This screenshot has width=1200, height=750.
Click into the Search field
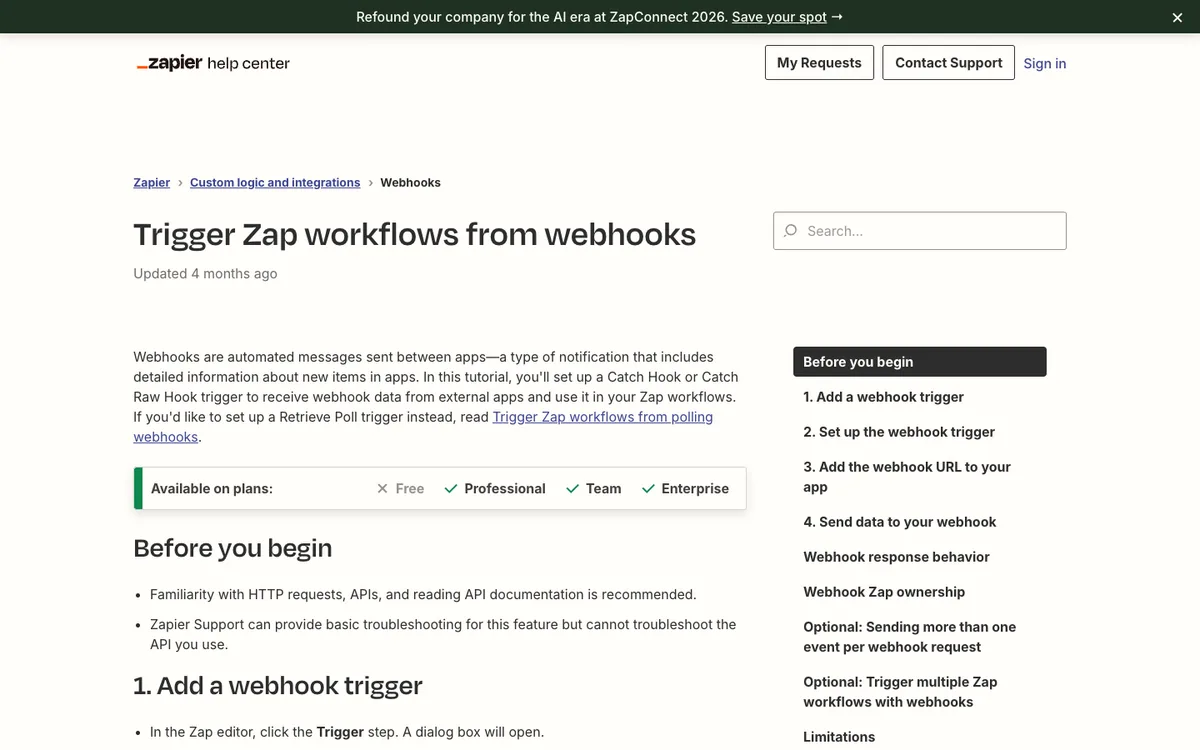(920, 231)
